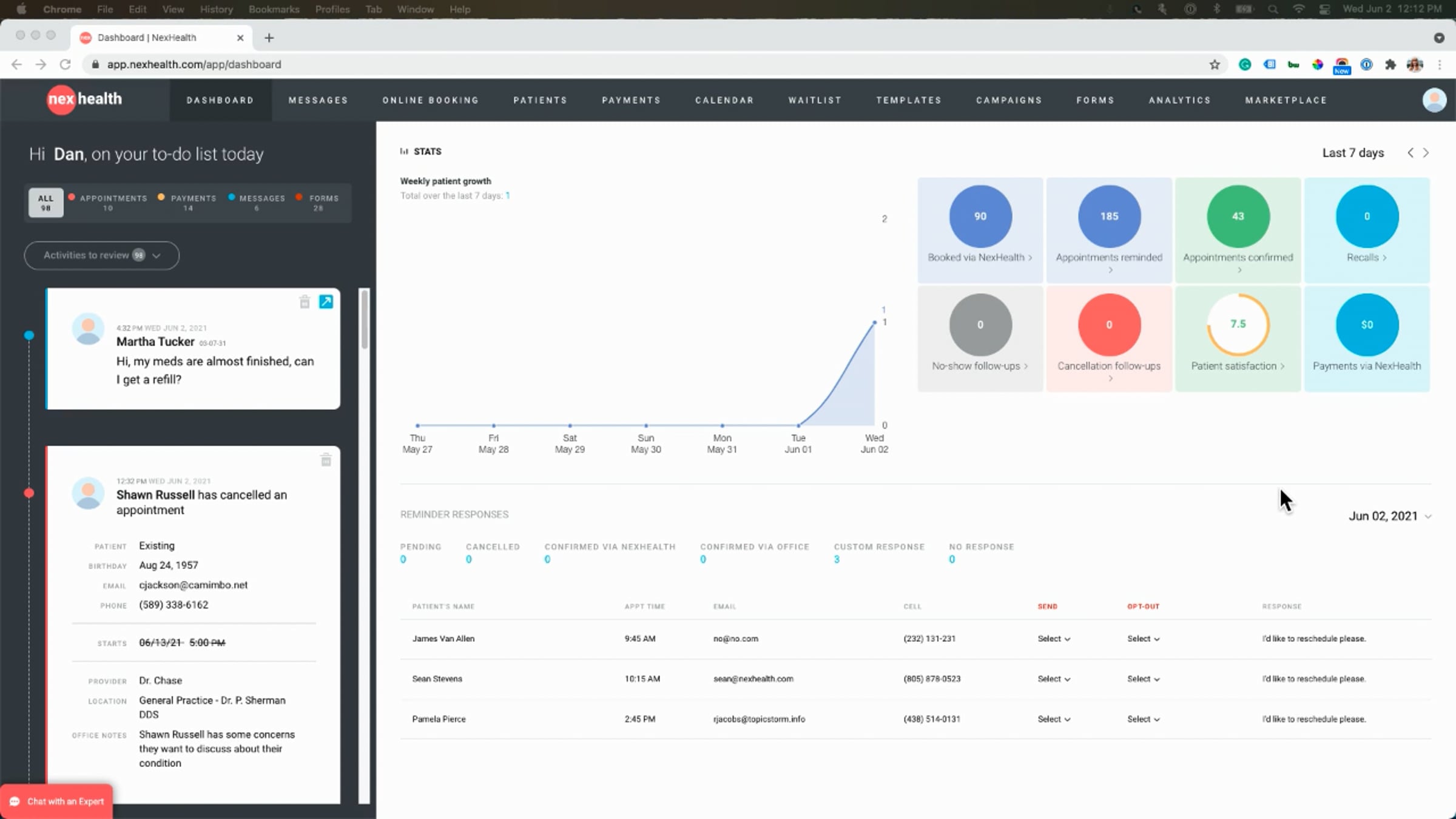
Task: Open Chrome's Bookmarks menu
Action: 274,9
